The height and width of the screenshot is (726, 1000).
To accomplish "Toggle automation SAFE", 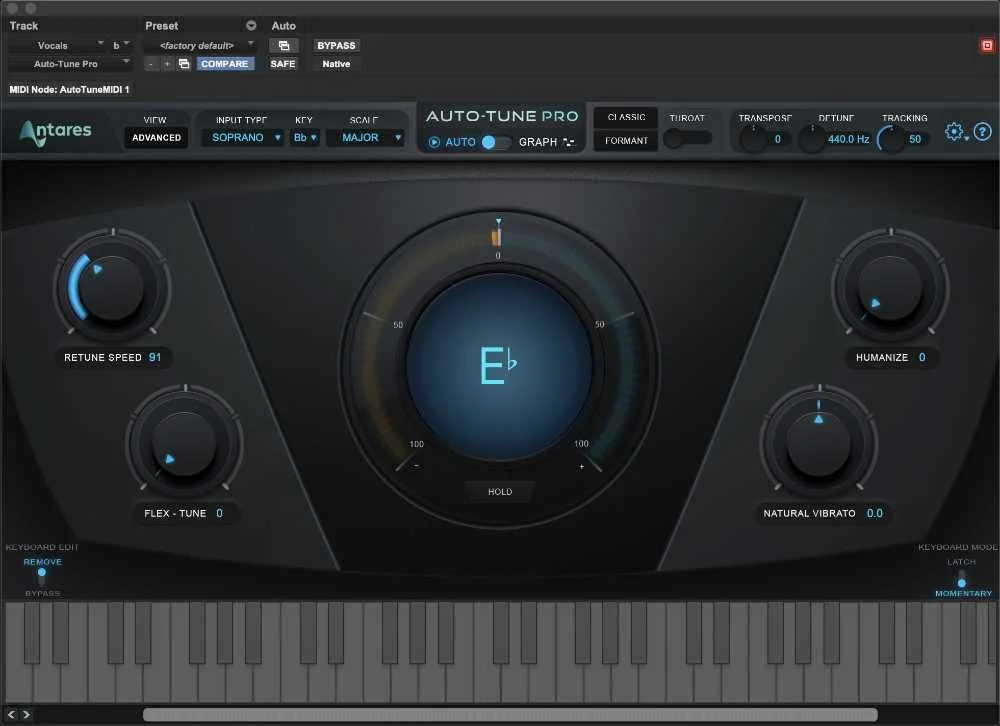I will pos(283,64).
